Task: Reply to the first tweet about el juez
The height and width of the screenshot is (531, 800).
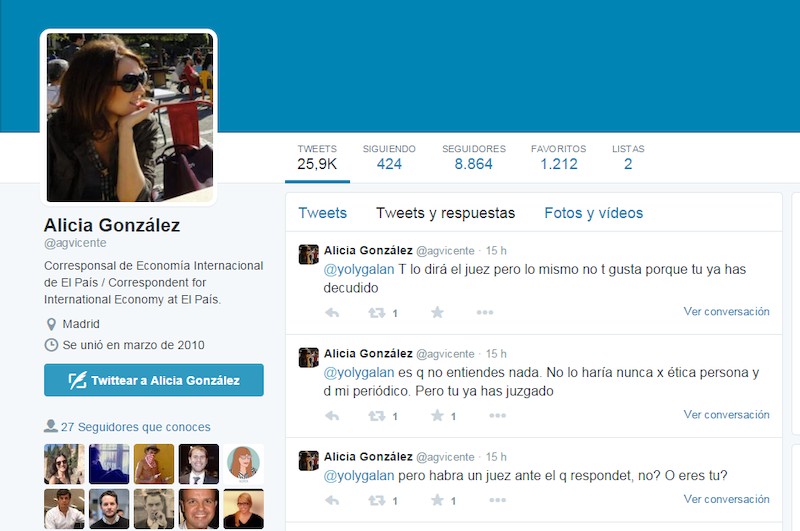Action: point(332,312)
